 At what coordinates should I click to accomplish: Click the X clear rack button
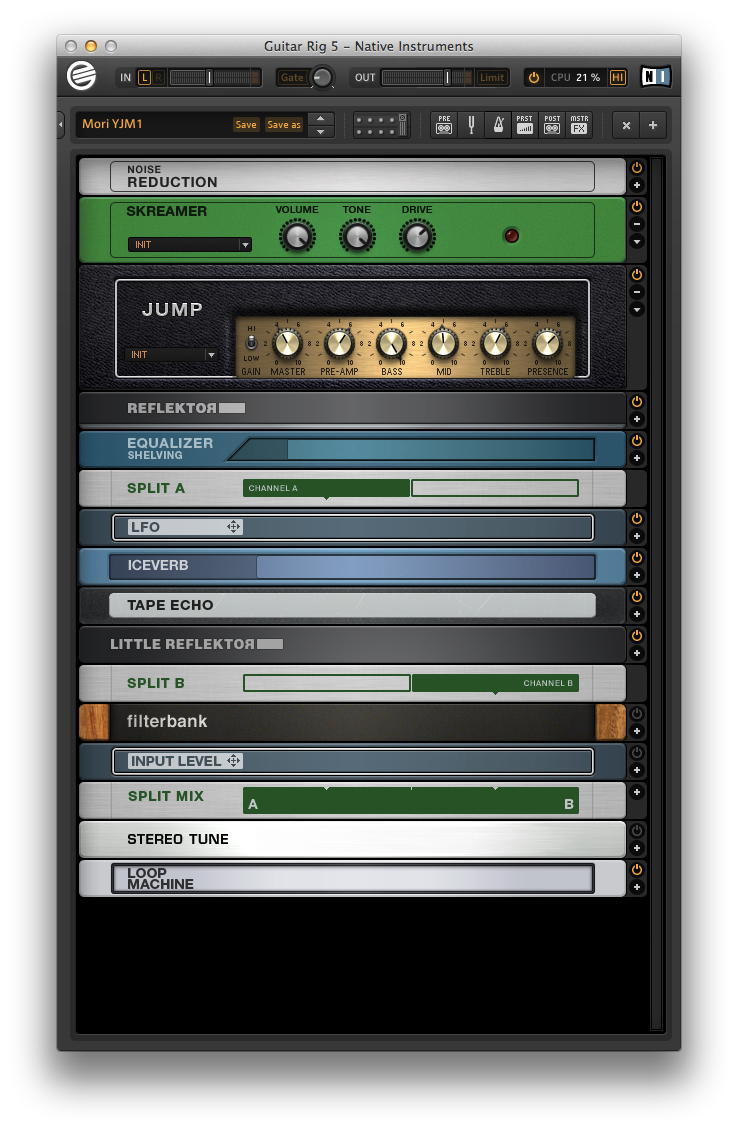point(626,125)
